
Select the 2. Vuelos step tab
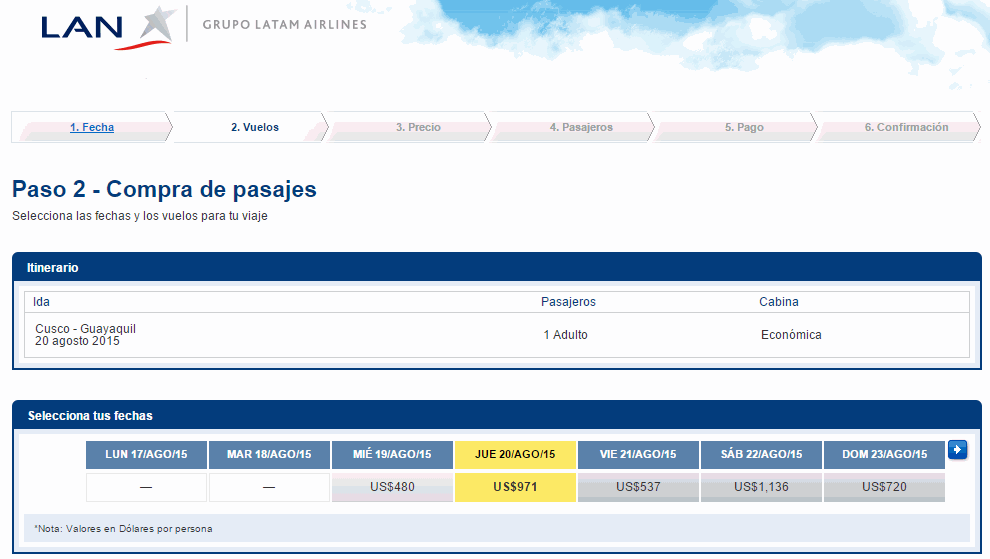[255, 128]
